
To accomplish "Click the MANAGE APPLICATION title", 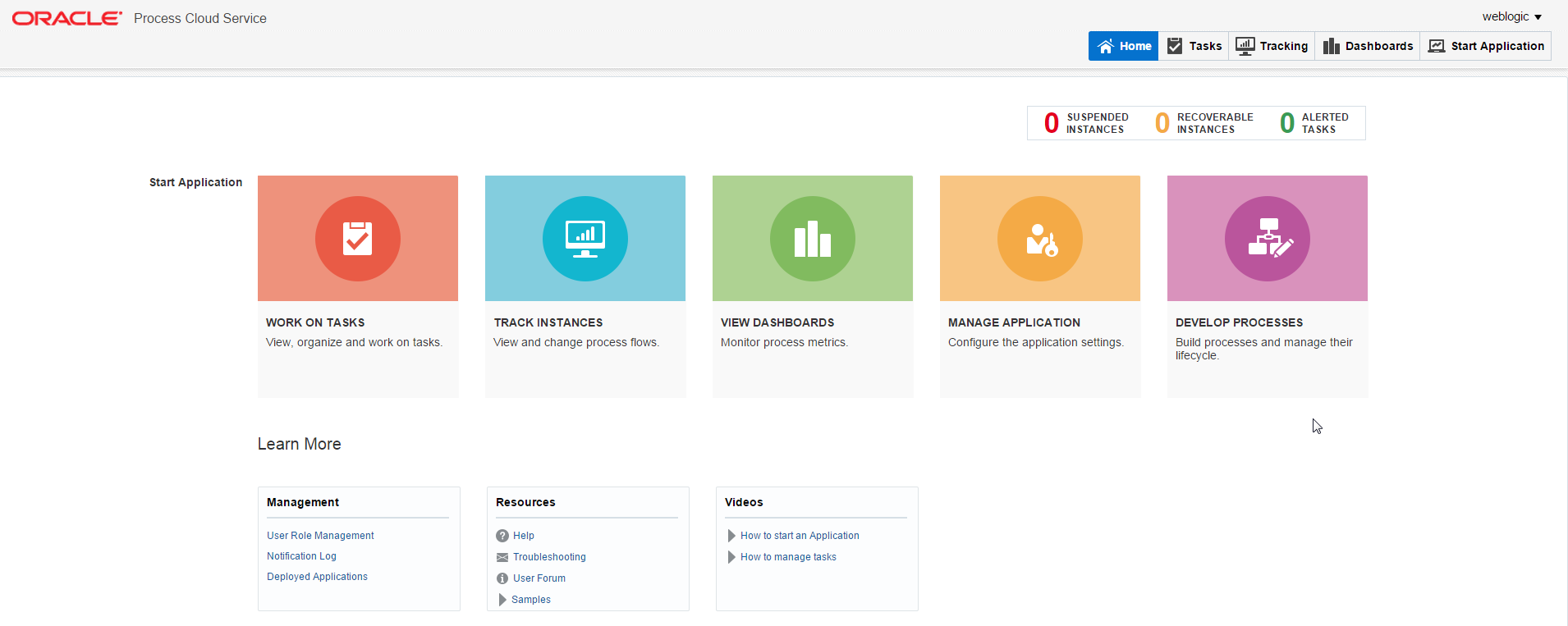I will click(x=1014, y=322).
